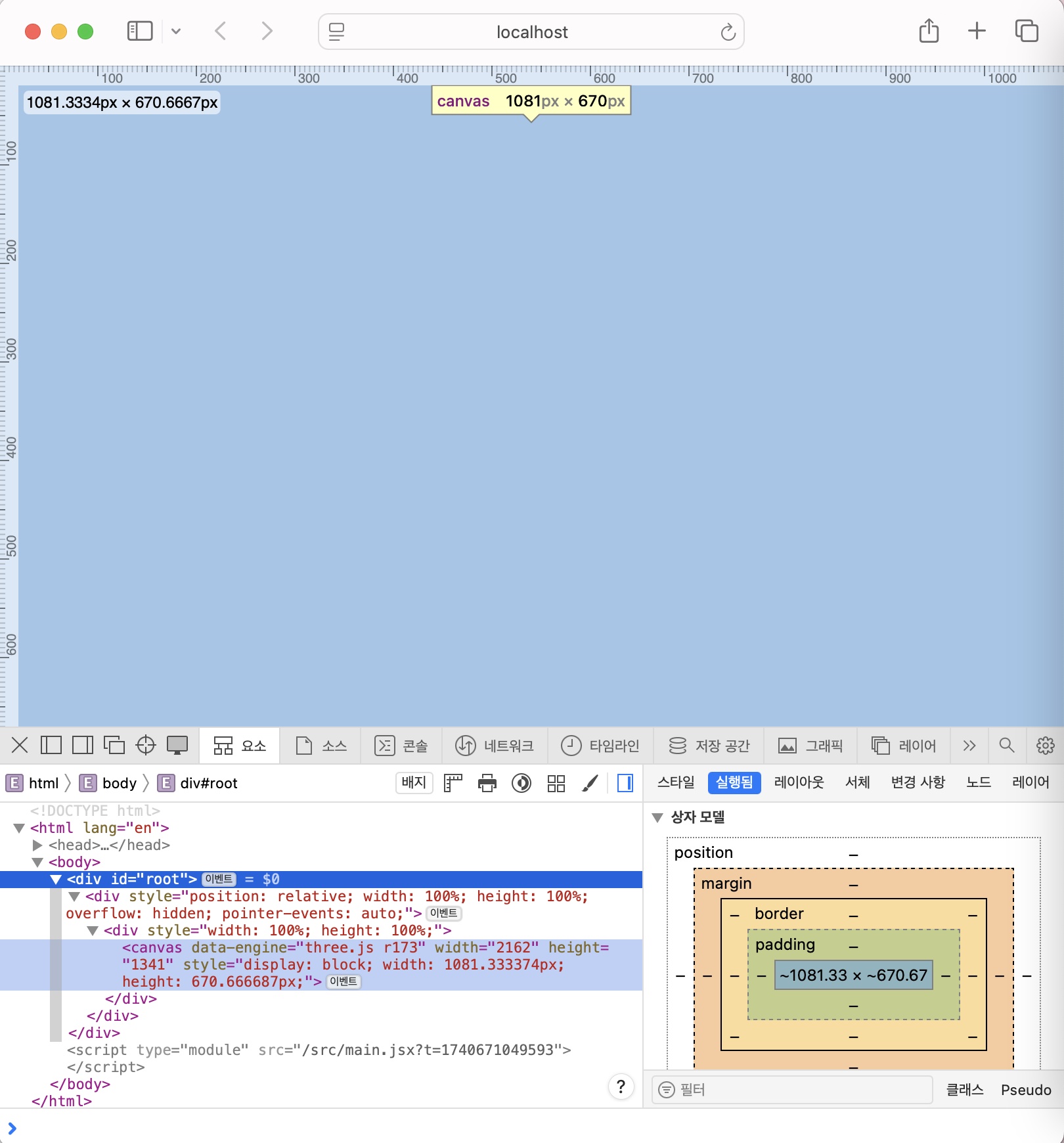
Task: Dock the inspector to the left side
Action: (x=51, y=746)
